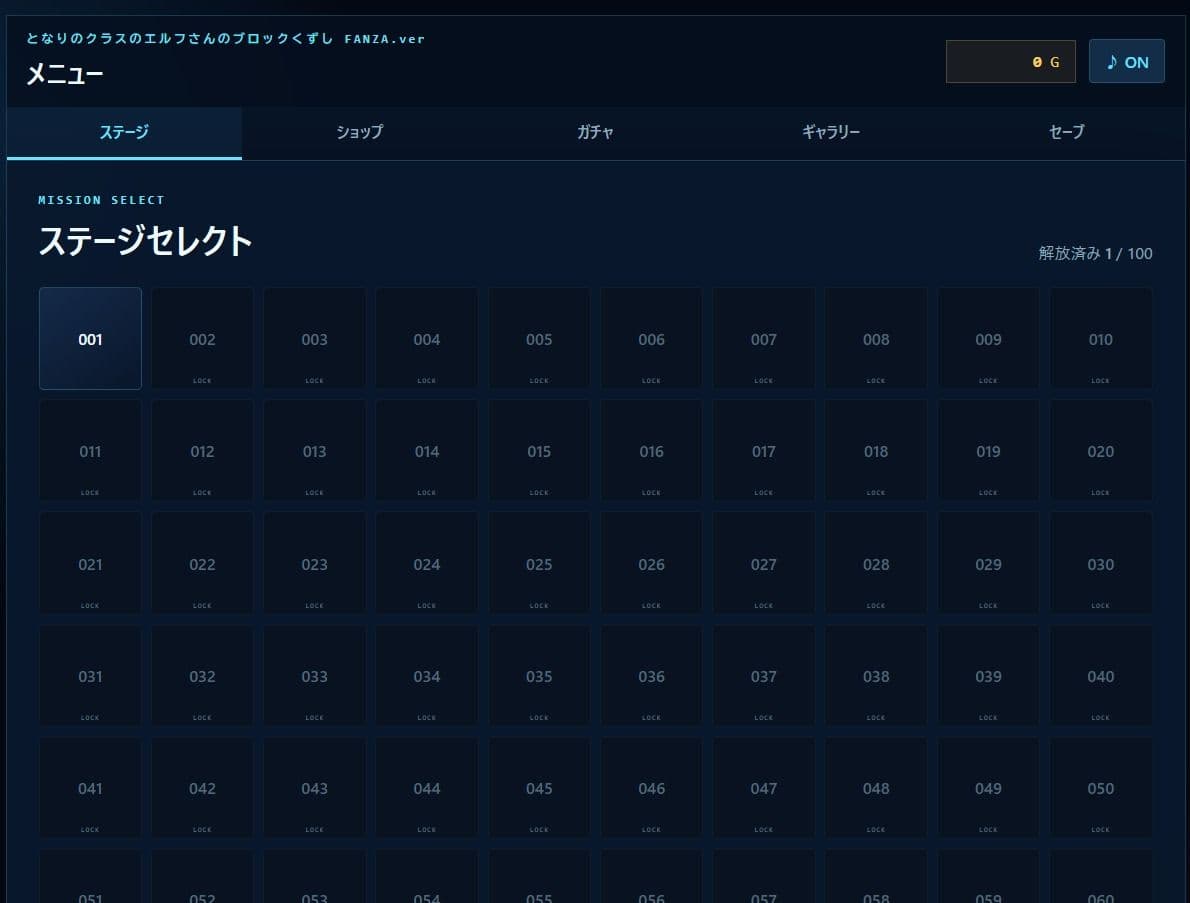Click stage tile 041

tap(90, 788)
